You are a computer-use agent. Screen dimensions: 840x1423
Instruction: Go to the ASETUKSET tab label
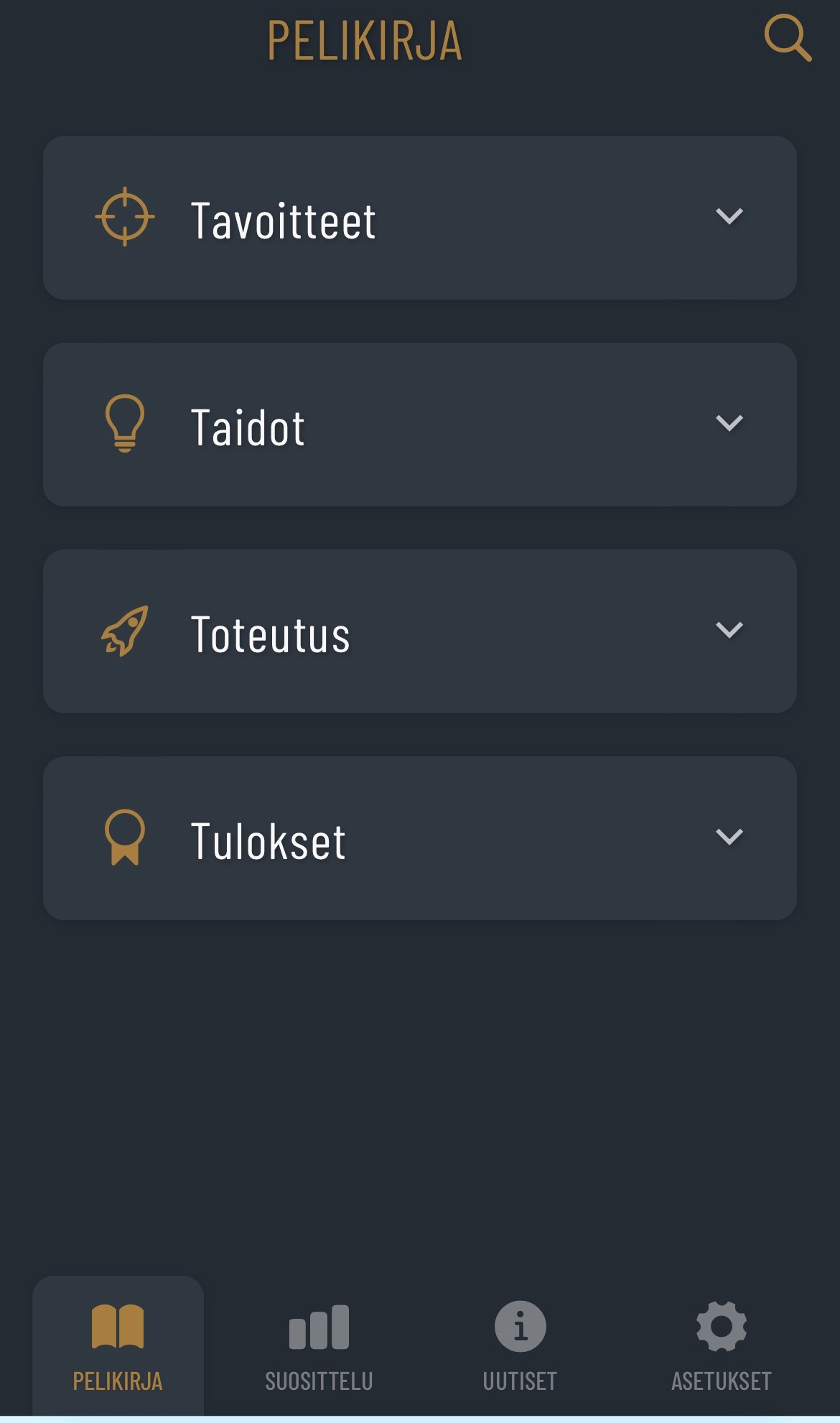pyautogui.click(x=721, y=1381)
